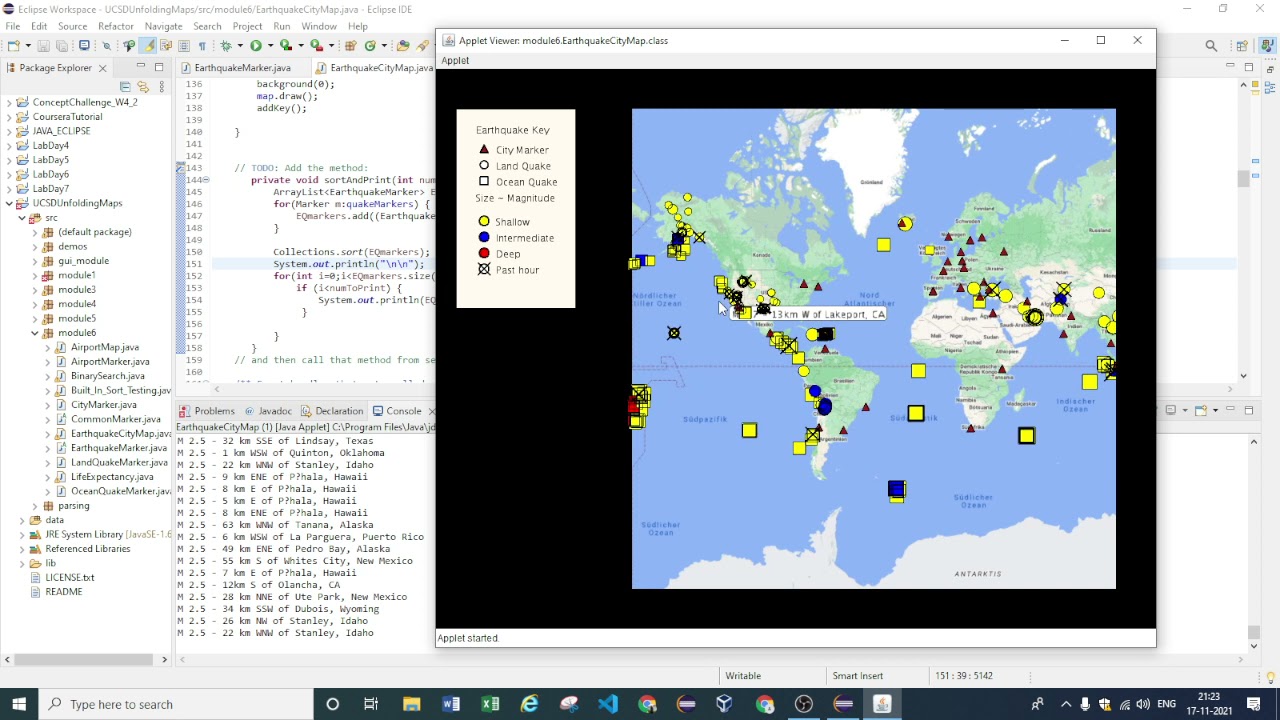The image size is (1280, 720).
Task: Open the Refactor menu
Action: coord(116,26)
